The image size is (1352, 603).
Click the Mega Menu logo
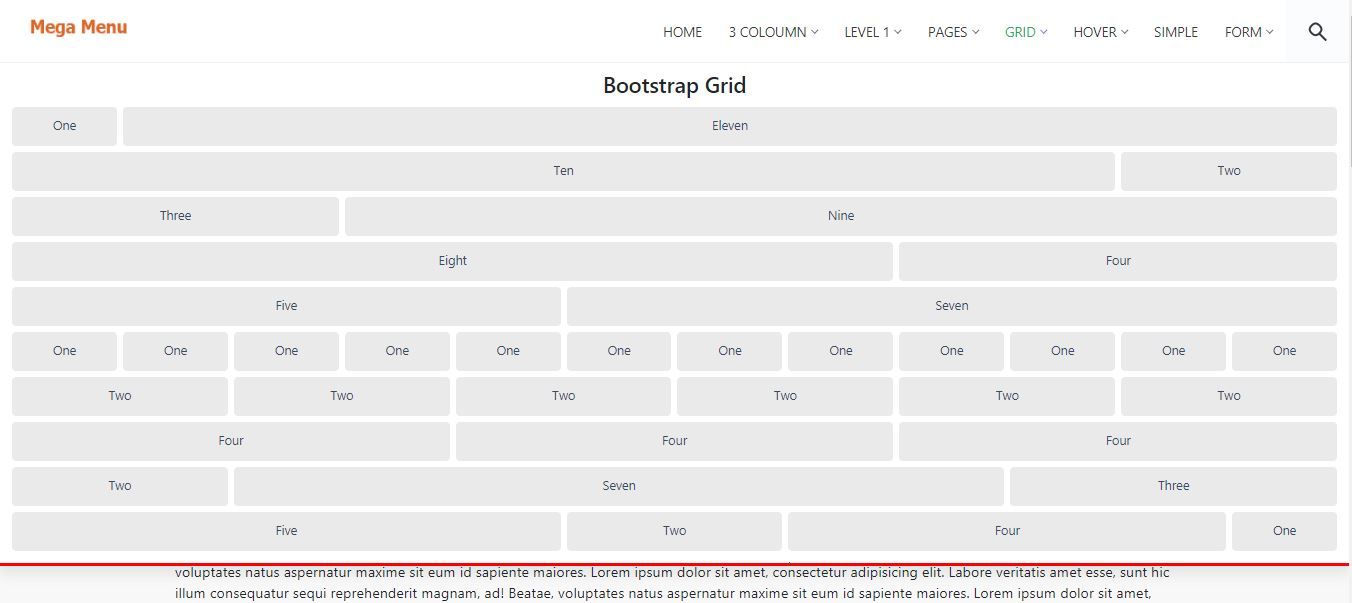coord(78,27)
